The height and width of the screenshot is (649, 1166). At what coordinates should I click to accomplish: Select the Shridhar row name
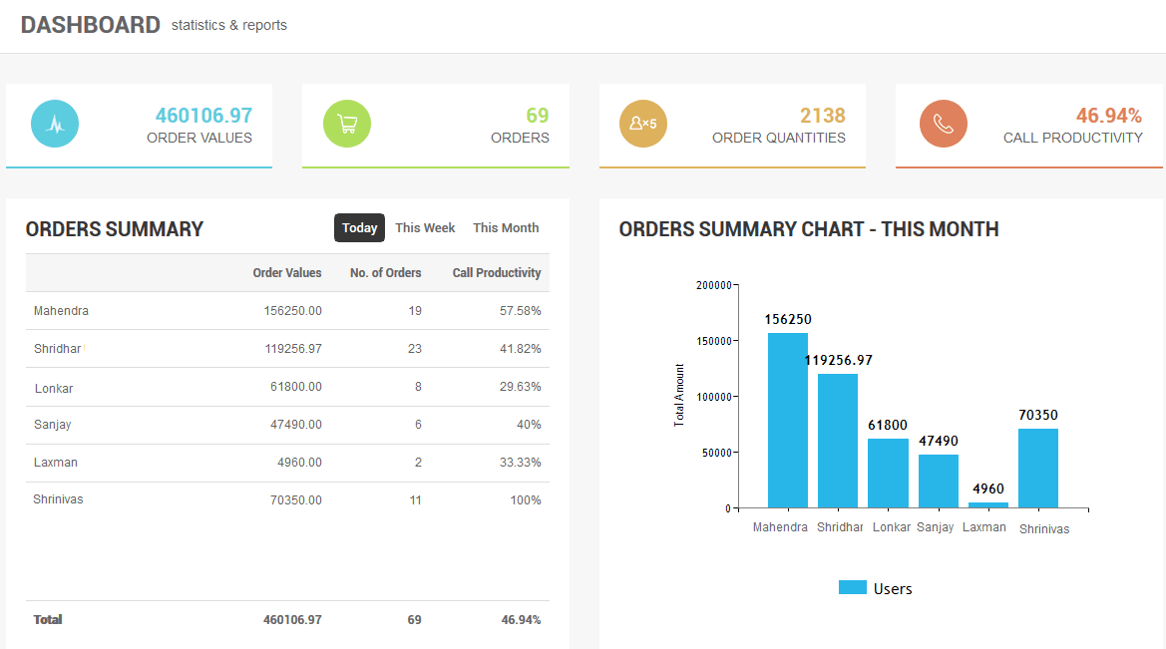(57, 349)
